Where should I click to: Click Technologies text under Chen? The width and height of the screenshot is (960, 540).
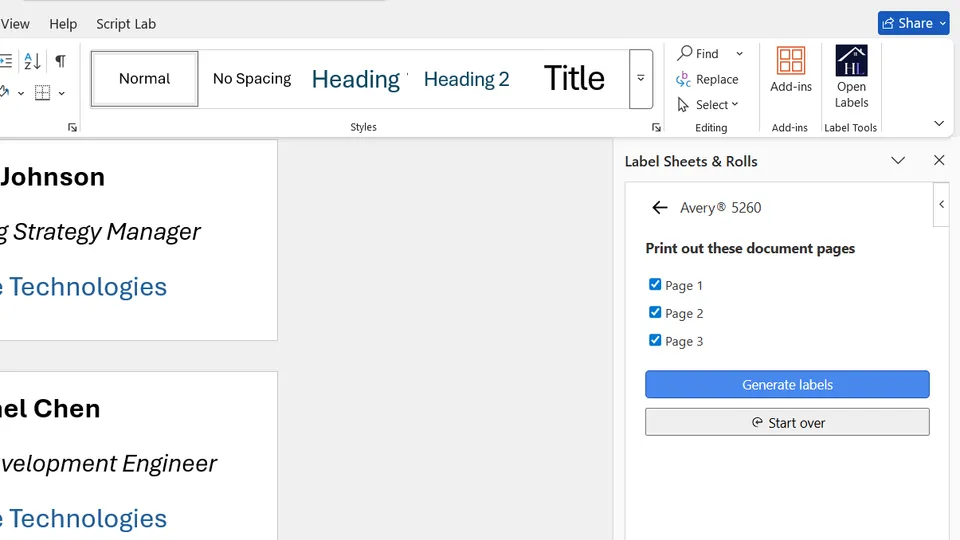88,519
